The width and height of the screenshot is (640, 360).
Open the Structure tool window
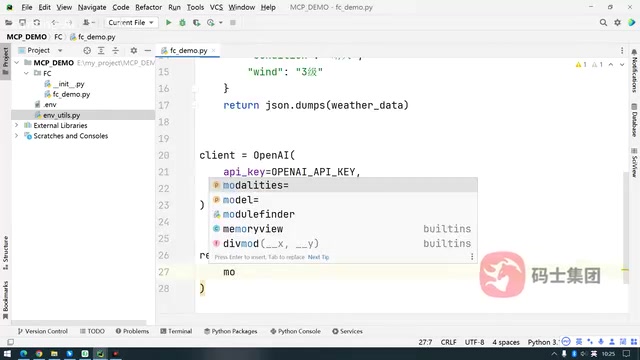coord(5,253)
